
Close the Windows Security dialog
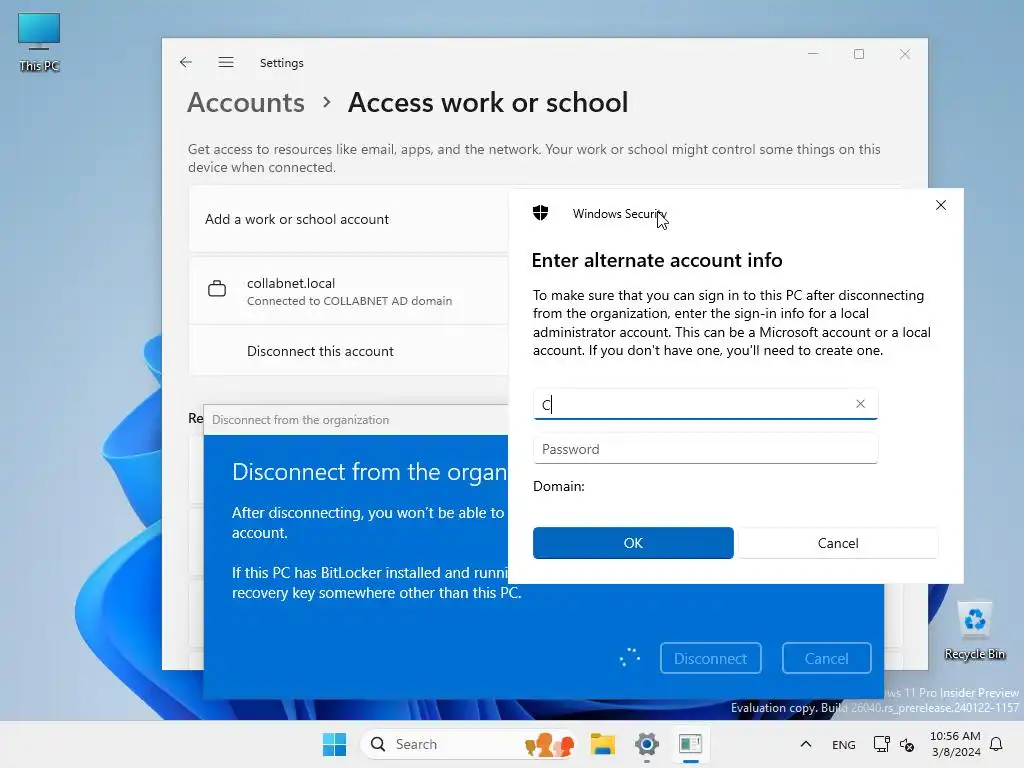940,205
